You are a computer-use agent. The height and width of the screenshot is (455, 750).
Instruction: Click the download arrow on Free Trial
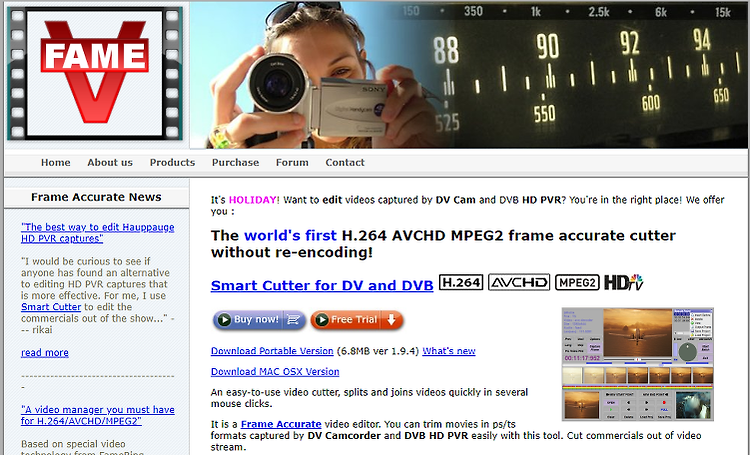[392, 320]
